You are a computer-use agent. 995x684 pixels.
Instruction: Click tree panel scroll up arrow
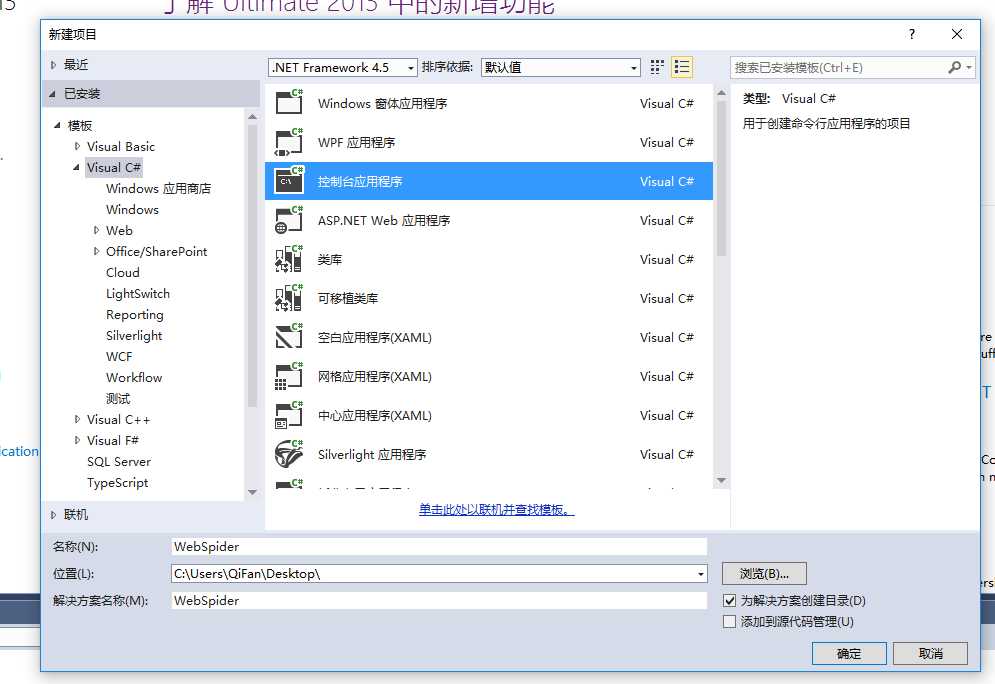click(253, 117)
